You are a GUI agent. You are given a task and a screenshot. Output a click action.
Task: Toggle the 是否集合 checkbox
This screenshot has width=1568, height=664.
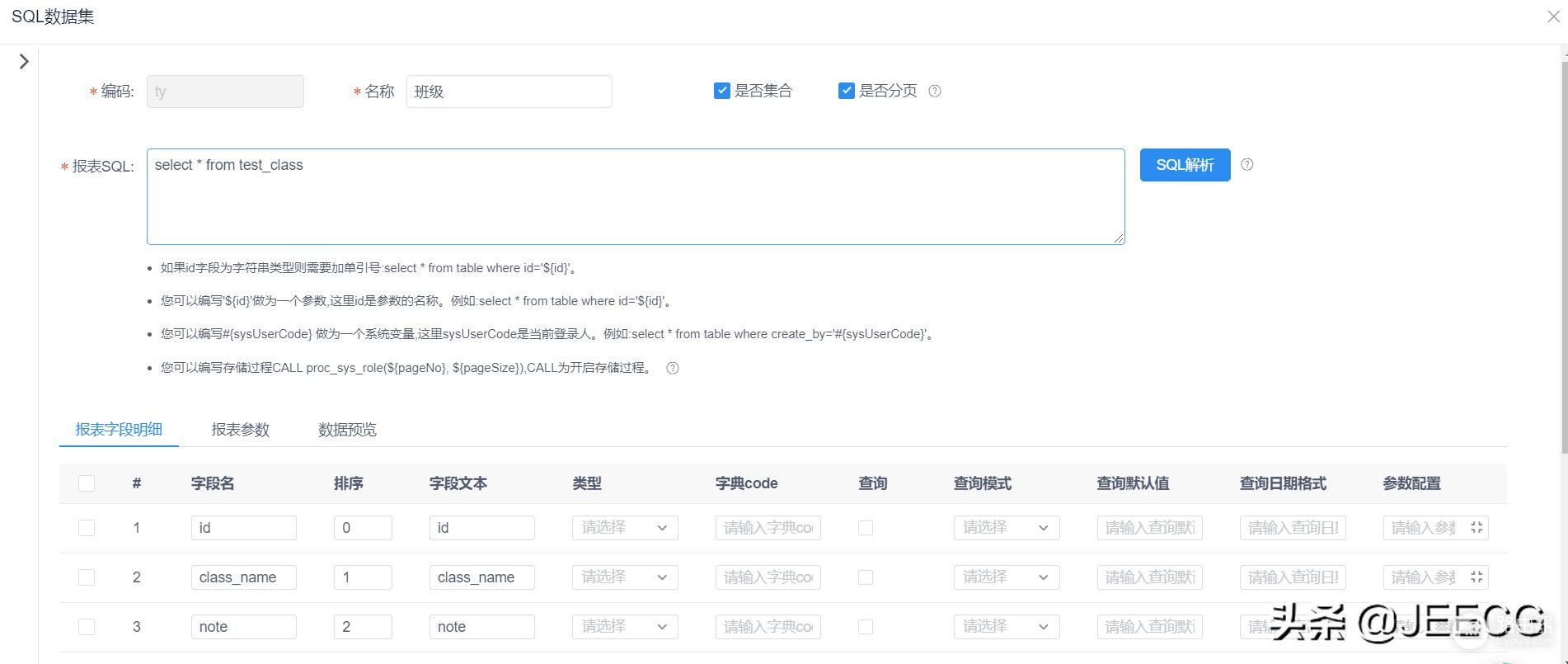(x=722, y=91)
